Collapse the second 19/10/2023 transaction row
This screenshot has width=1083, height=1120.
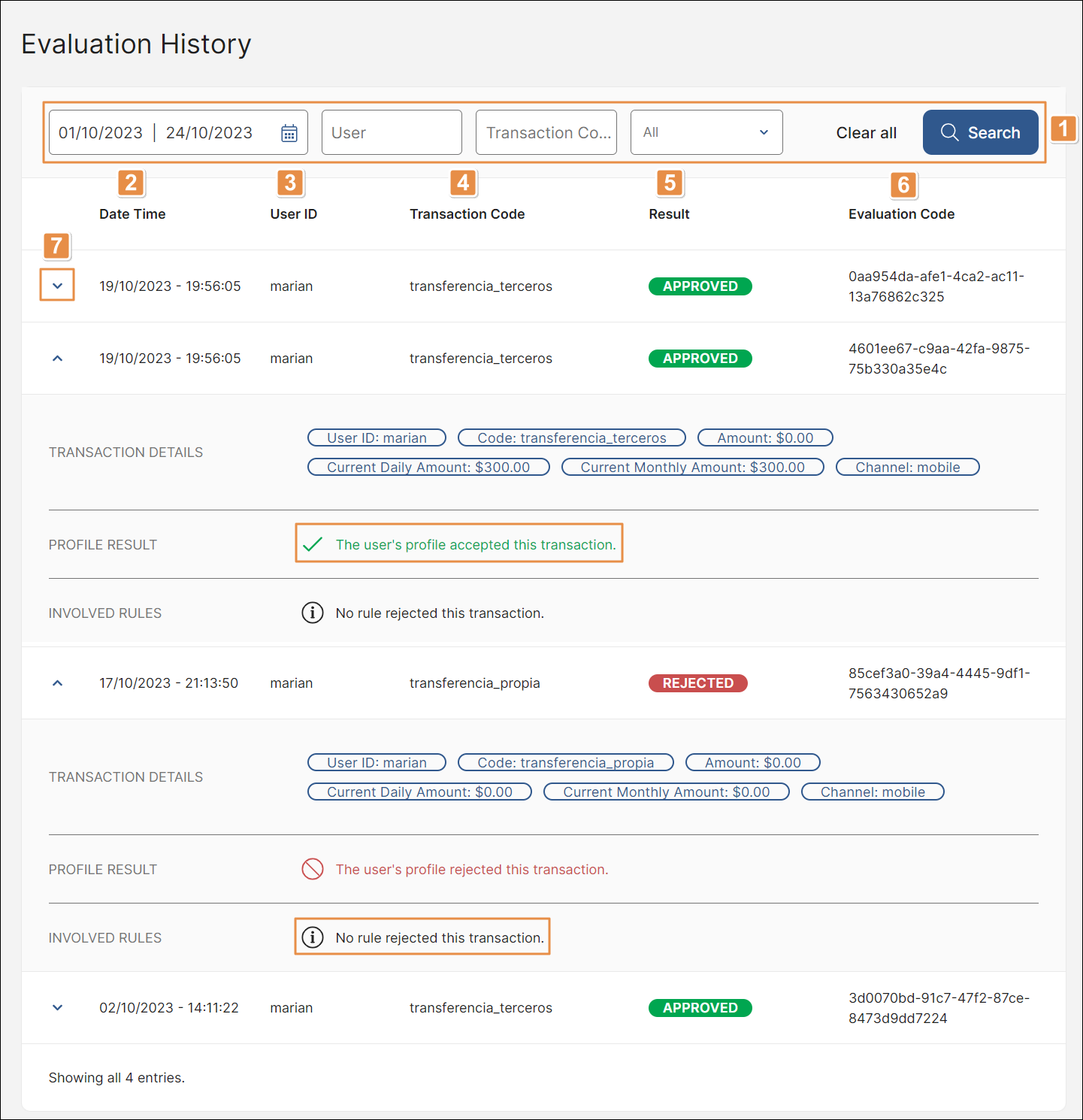click(x=57, y=359)
